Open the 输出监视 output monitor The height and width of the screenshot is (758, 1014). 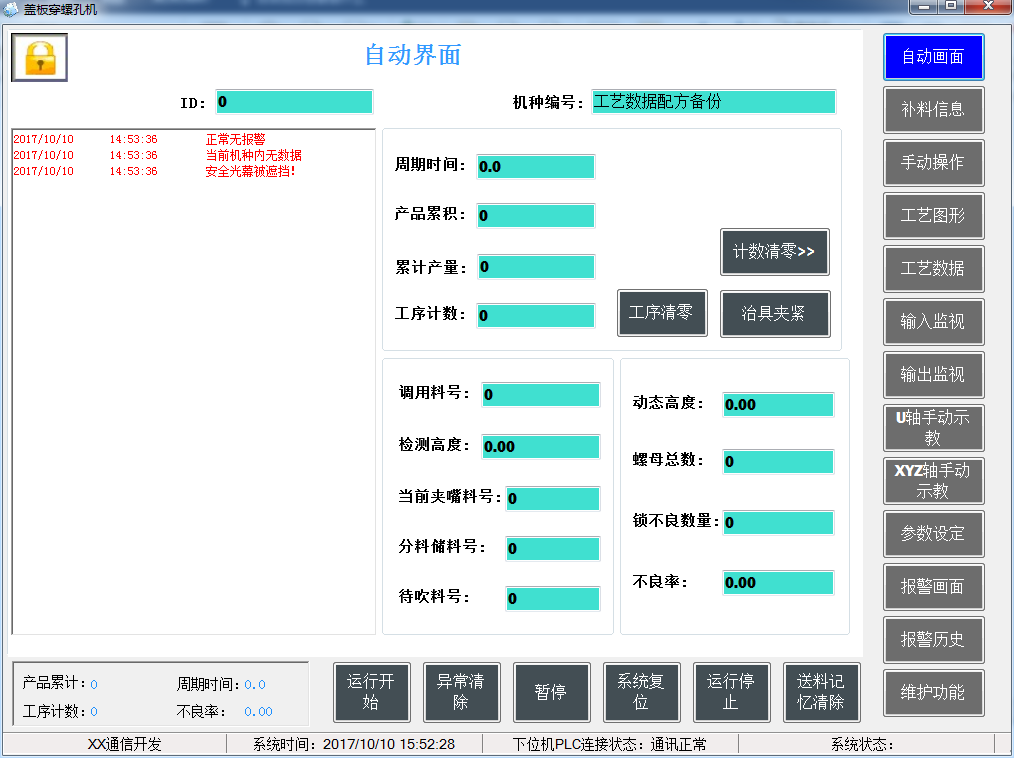click(x=933, y=375)
